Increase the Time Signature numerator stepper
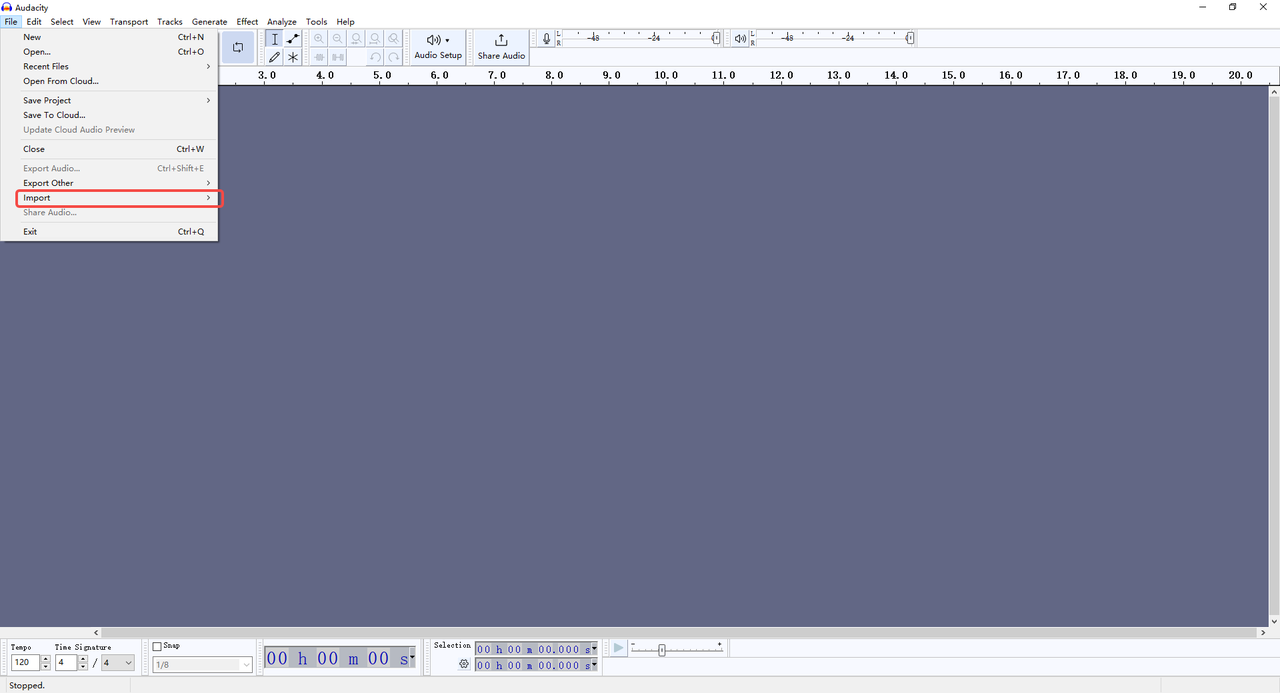 [83, 659]
